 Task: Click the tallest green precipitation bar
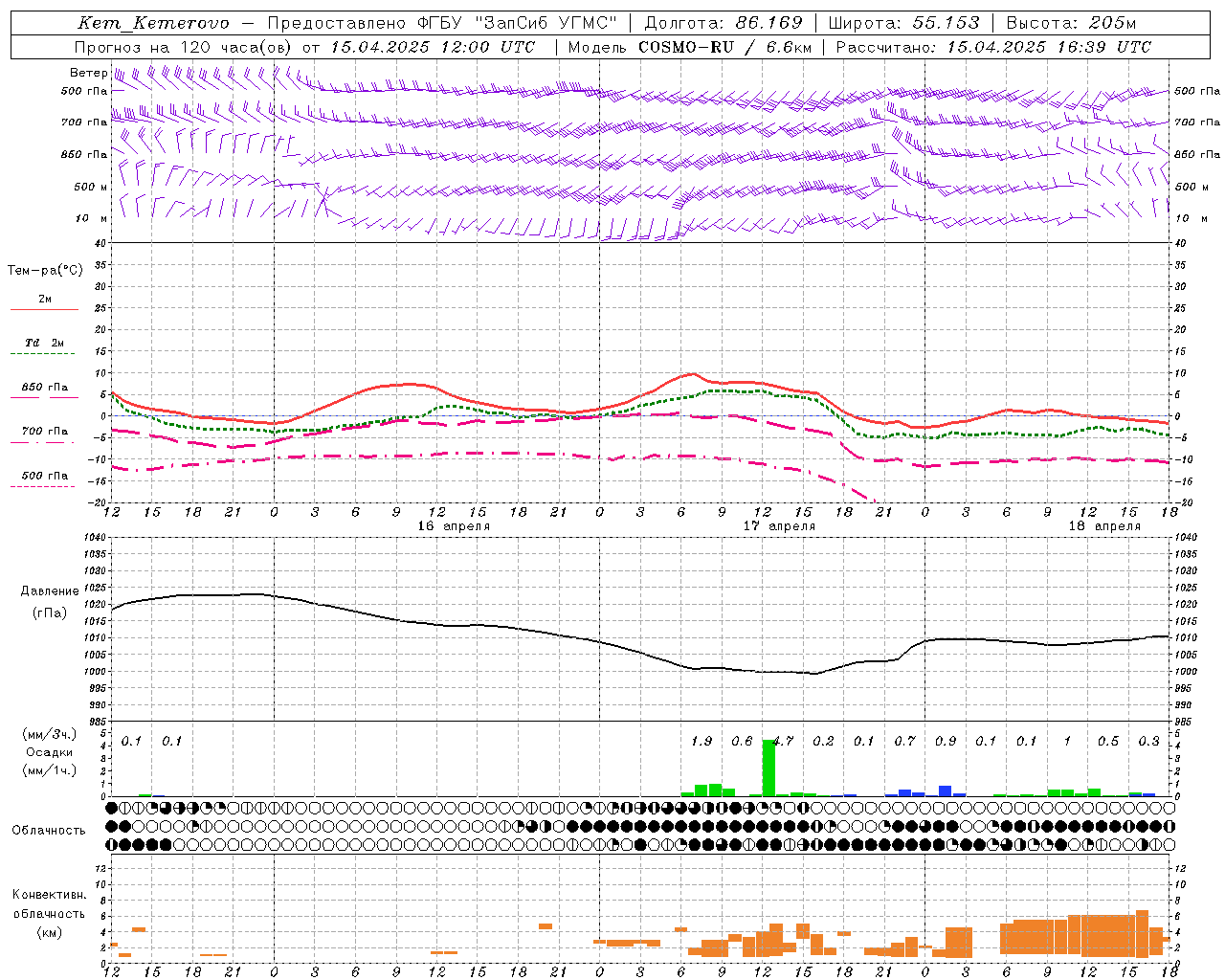coord(768,768)
